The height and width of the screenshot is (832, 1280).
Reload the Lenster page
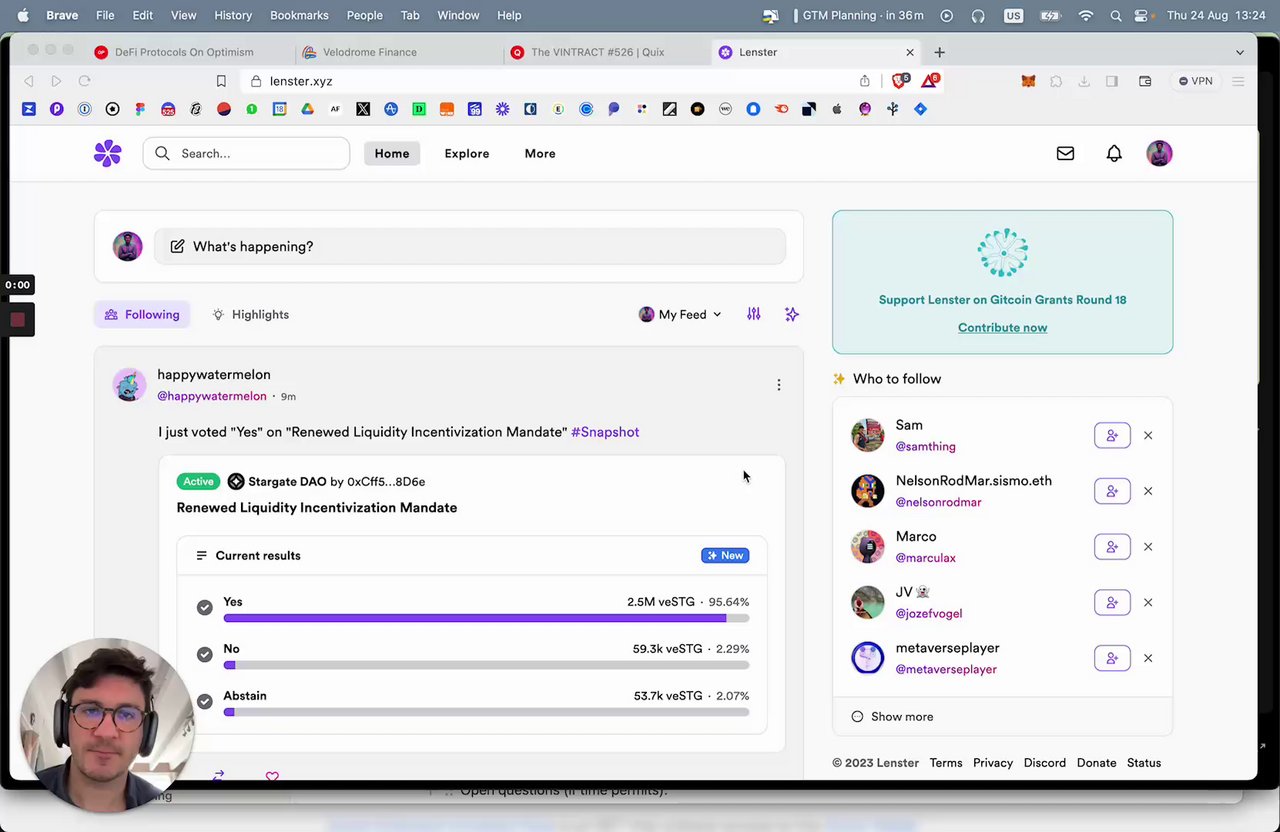click(x=85, y=81)
